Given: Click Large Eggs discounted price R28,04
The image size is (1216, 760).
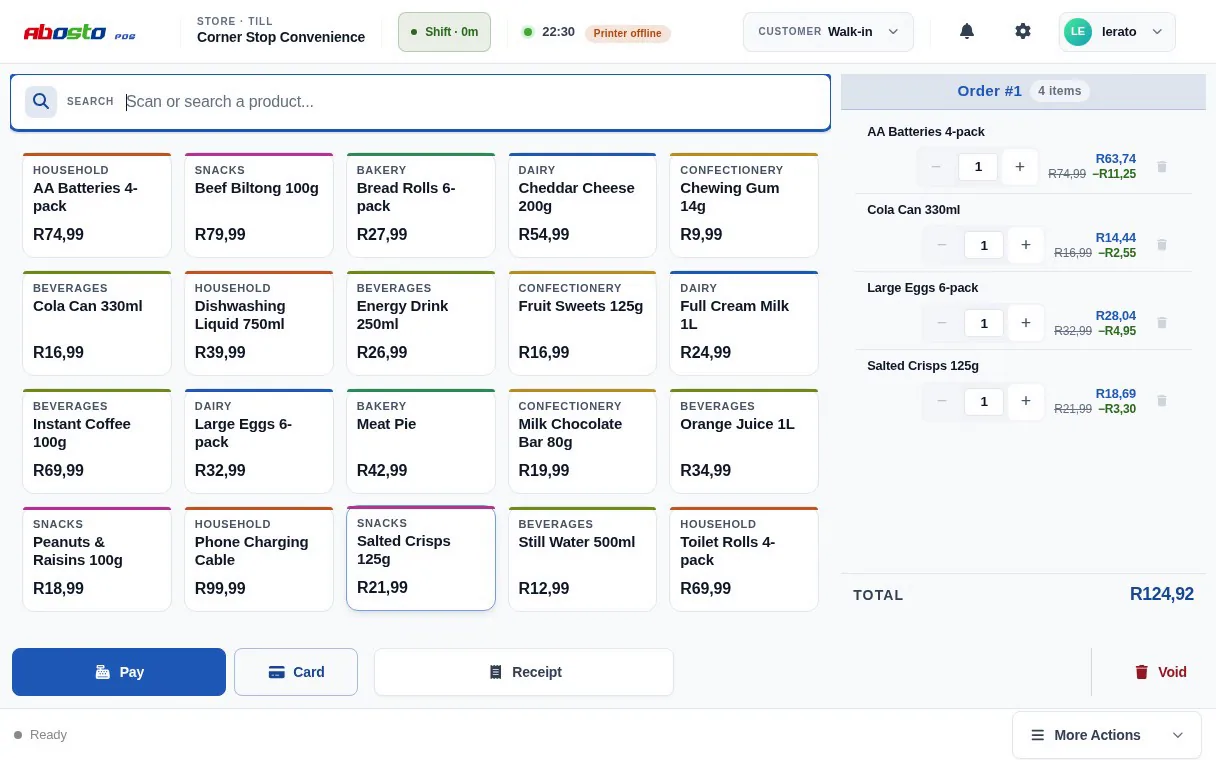Looking at the screenshot, I should pos(1115,316).
